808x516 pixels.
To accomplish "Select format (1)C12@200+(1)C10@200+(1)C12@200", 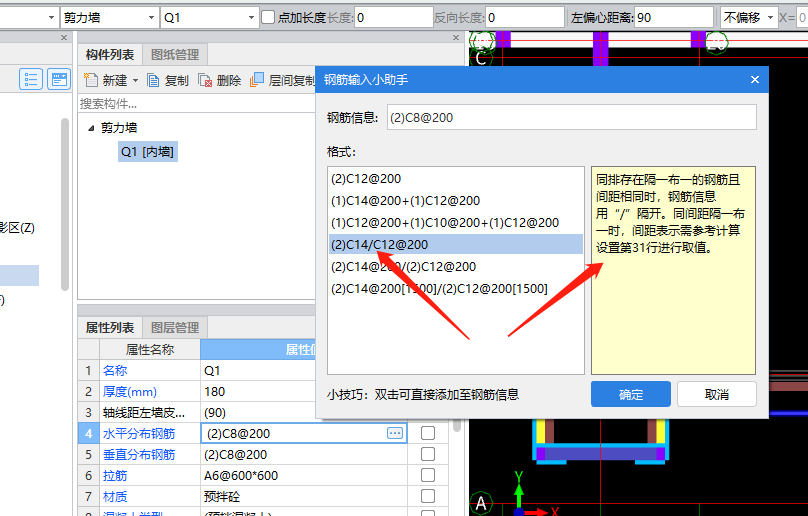I will [456, 223].
